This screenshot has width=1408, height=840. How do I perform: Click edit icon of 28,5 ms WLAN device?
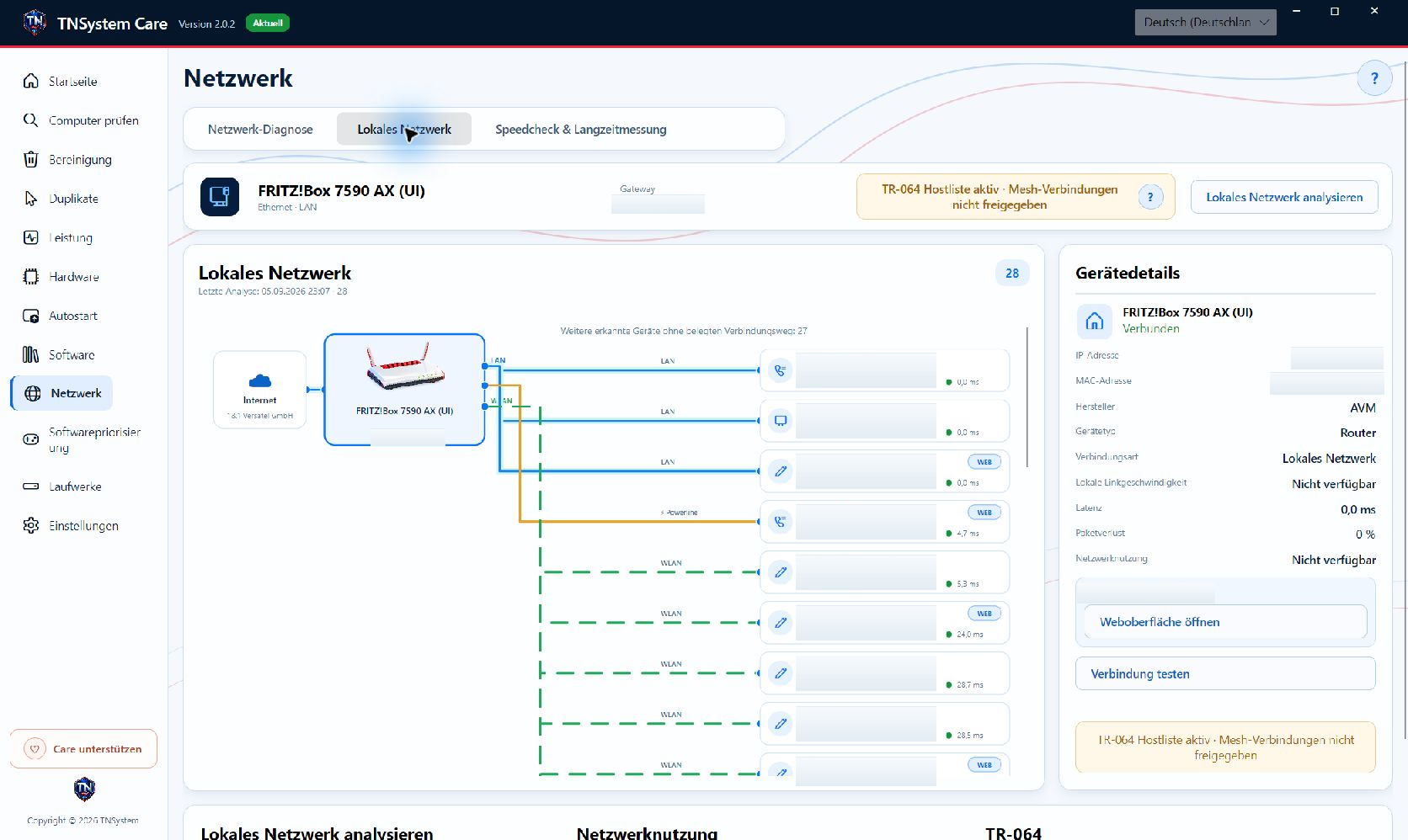[781, 724]
